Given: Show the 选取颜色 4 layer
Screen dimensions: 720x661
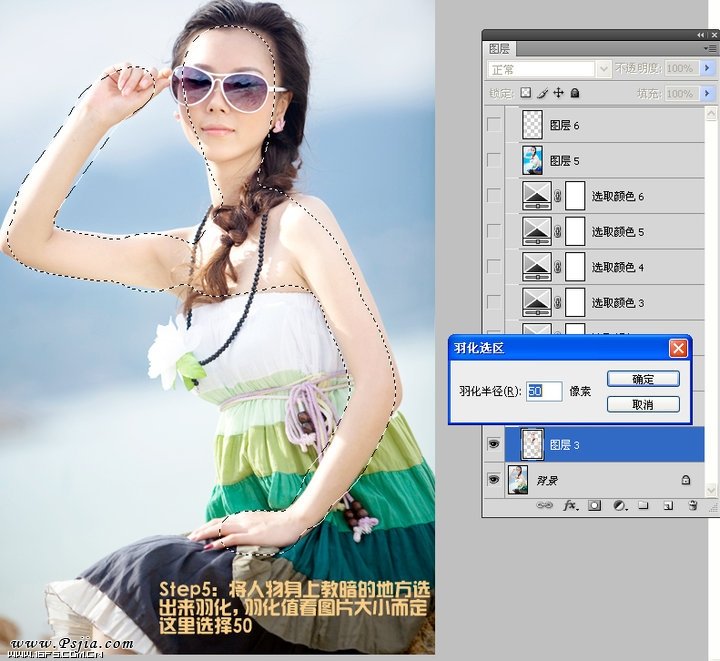Looking at the screenshot, I should [x=494, y=266].
